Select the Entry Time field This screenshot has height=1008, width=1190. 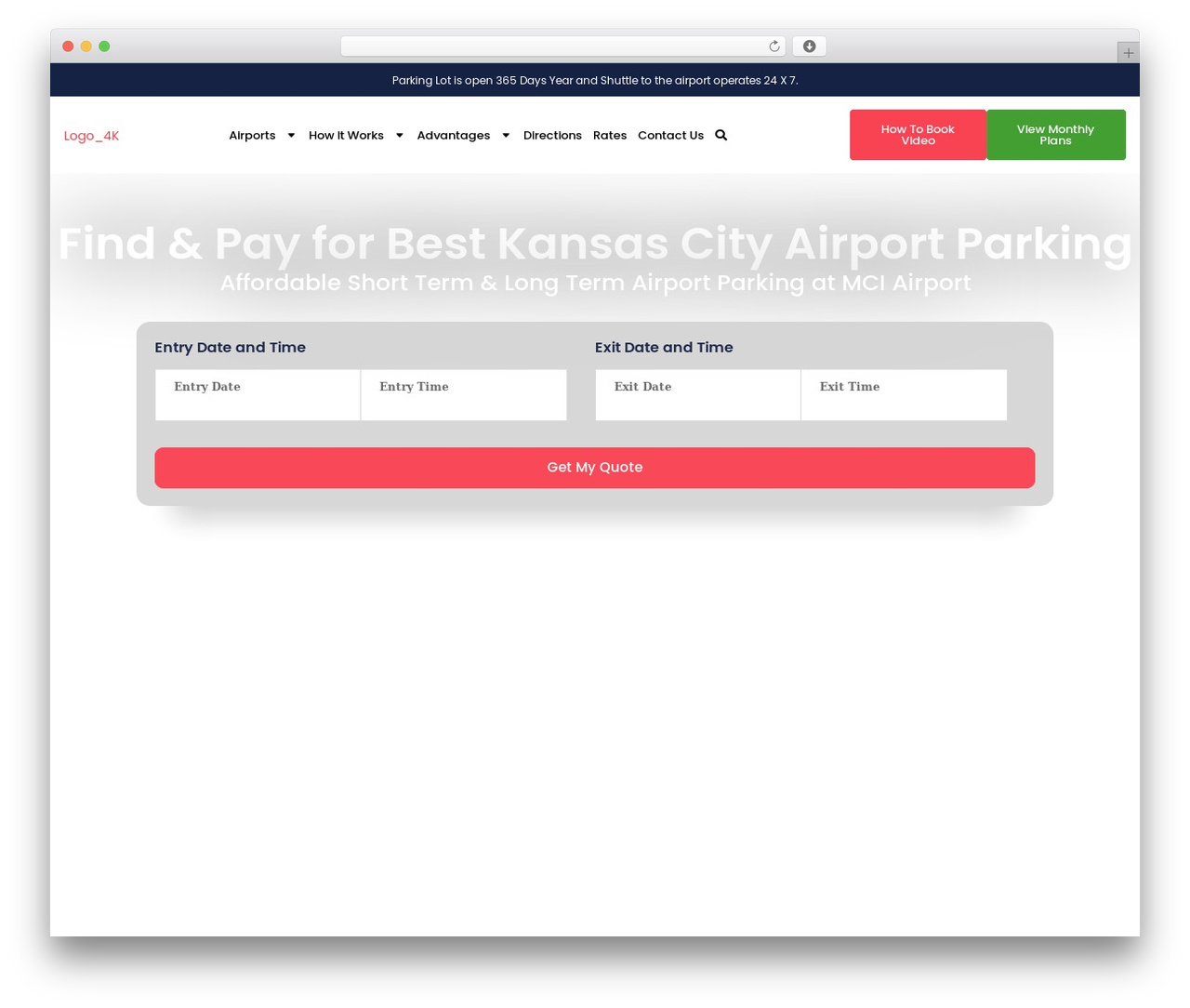[464, 395]
